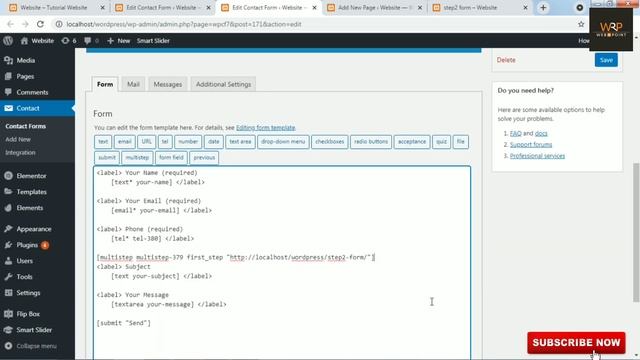Insert a file tag
The width and height of the screenshot is (640, 360).
(460, 142)
